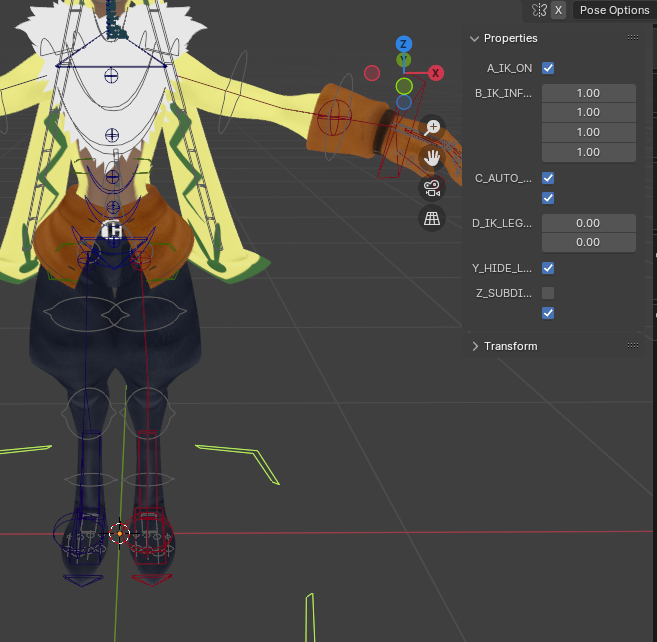Click the blue Z axis on gizmo
Screen dimensions: 657x642
[x=404, y=44]
